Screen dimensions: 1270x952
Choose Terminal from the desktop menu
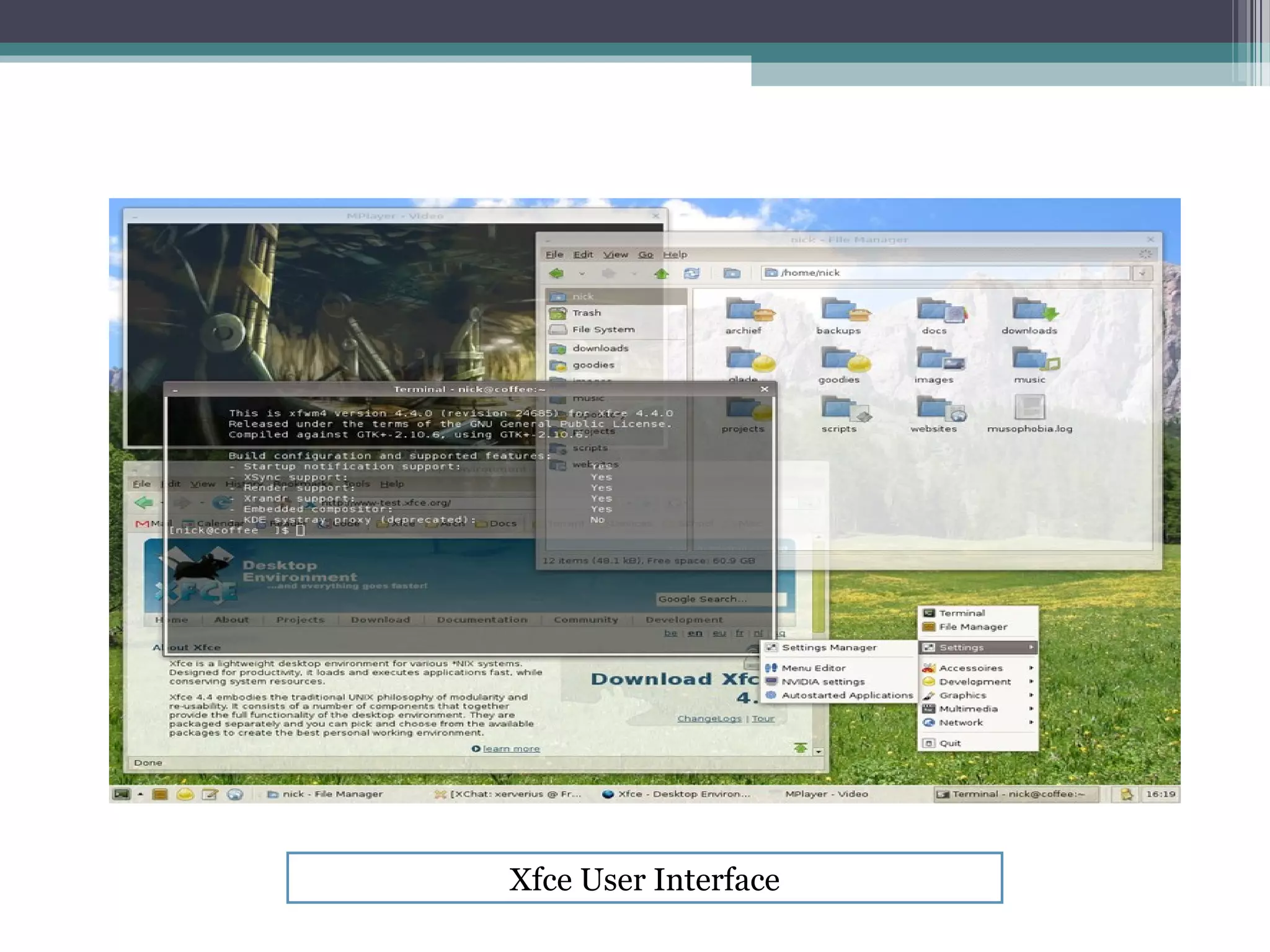[978, 613]
